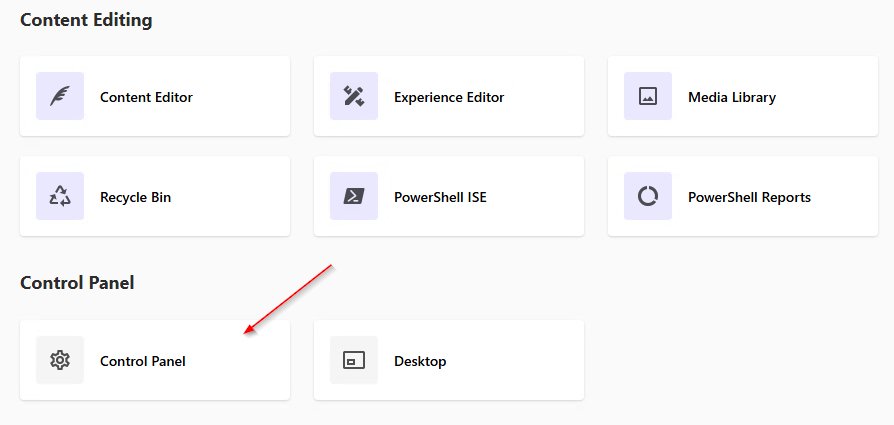Click the Experience Editor pencil-ruler icon
Screen dimensions: 894x425
click(354, 97)
